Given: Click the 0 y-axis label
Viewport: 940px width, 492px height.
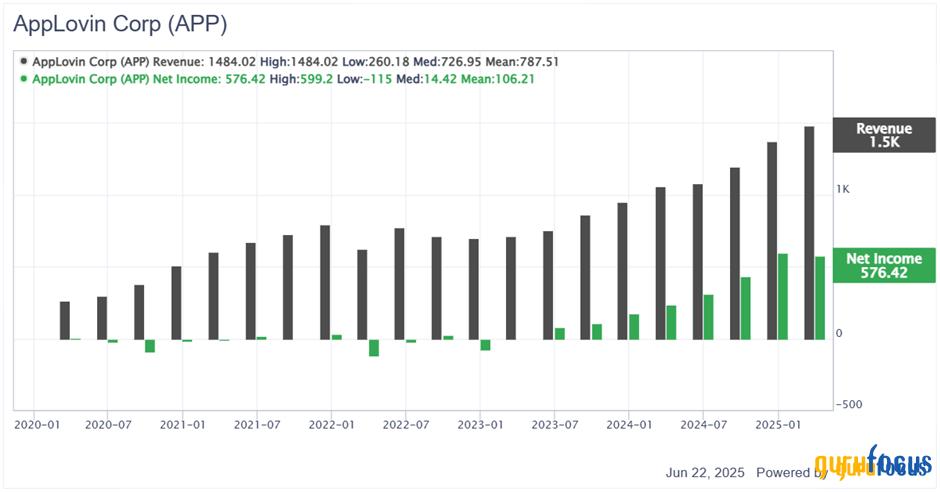Looking at the screenshot, I should pyautogui.click(x=839, y=333).
